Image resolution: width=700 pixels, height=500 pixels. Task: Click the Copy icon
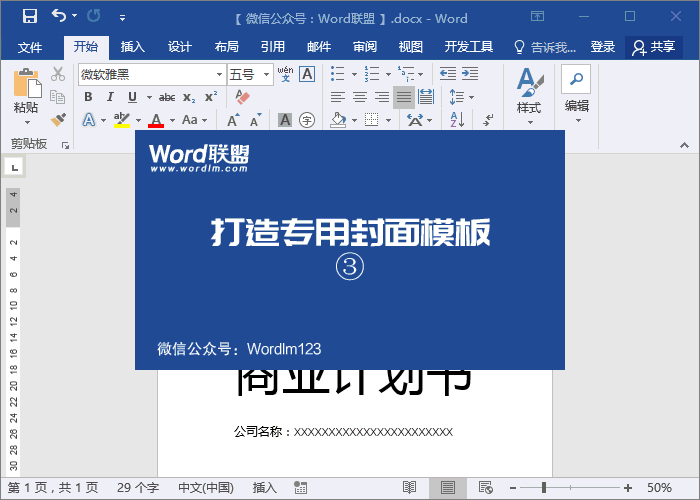58,96
